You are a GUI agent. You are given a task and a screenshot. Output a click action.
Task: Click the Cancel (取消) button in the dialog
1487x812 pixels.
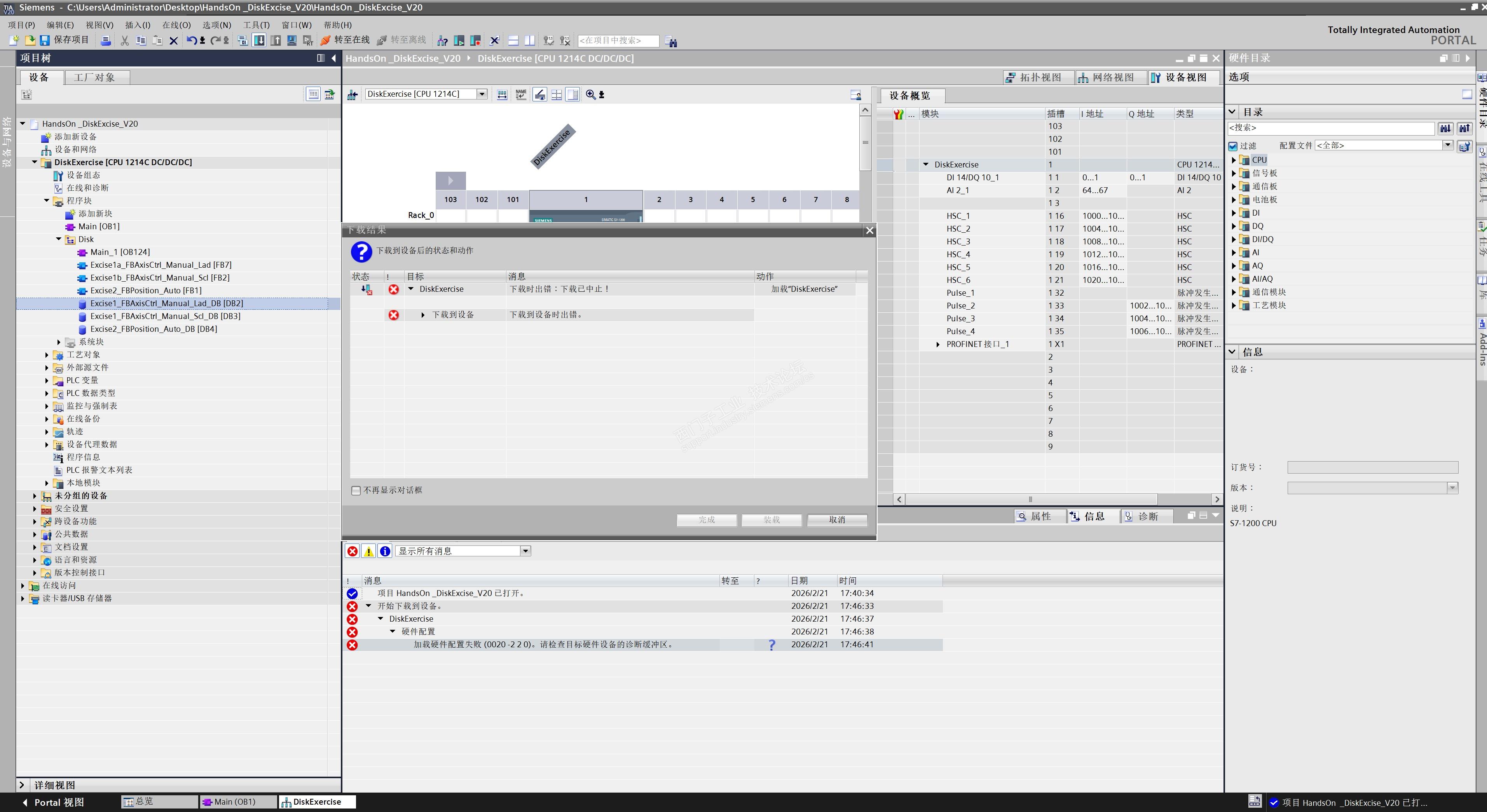836,519
